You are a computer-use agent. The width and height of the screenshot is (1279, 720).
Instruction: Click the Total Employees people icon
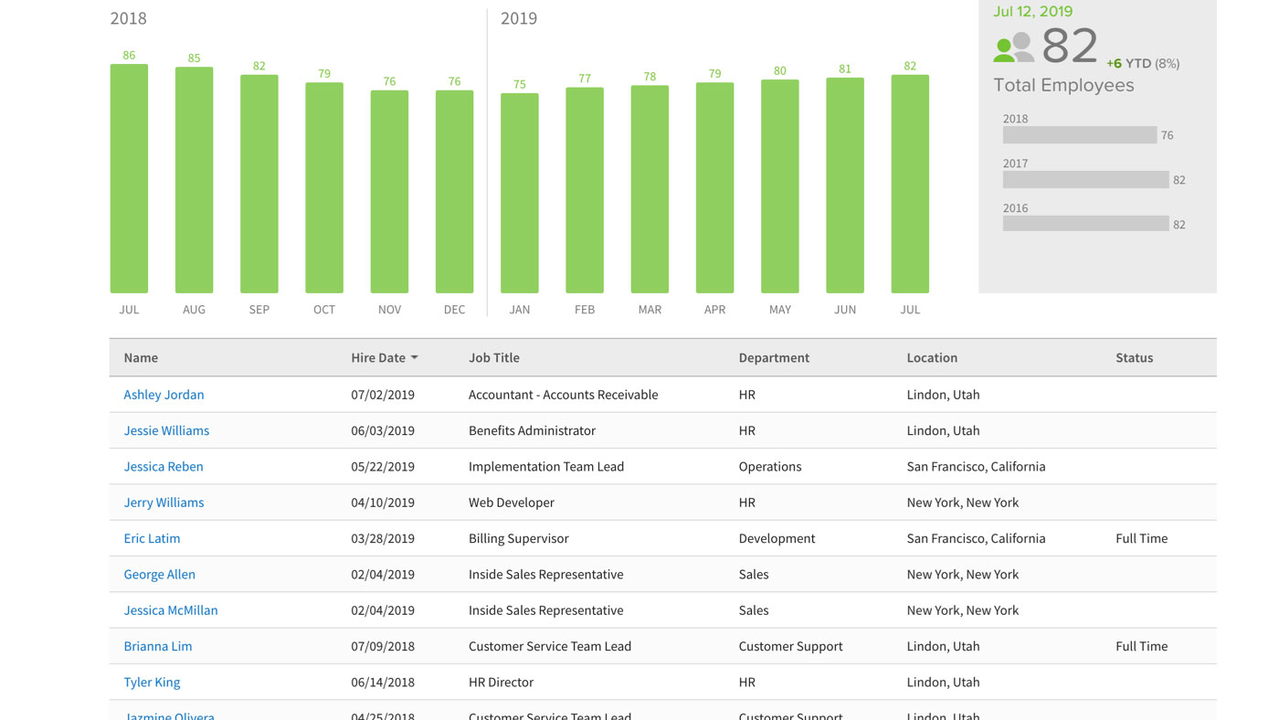point(1013,47)
